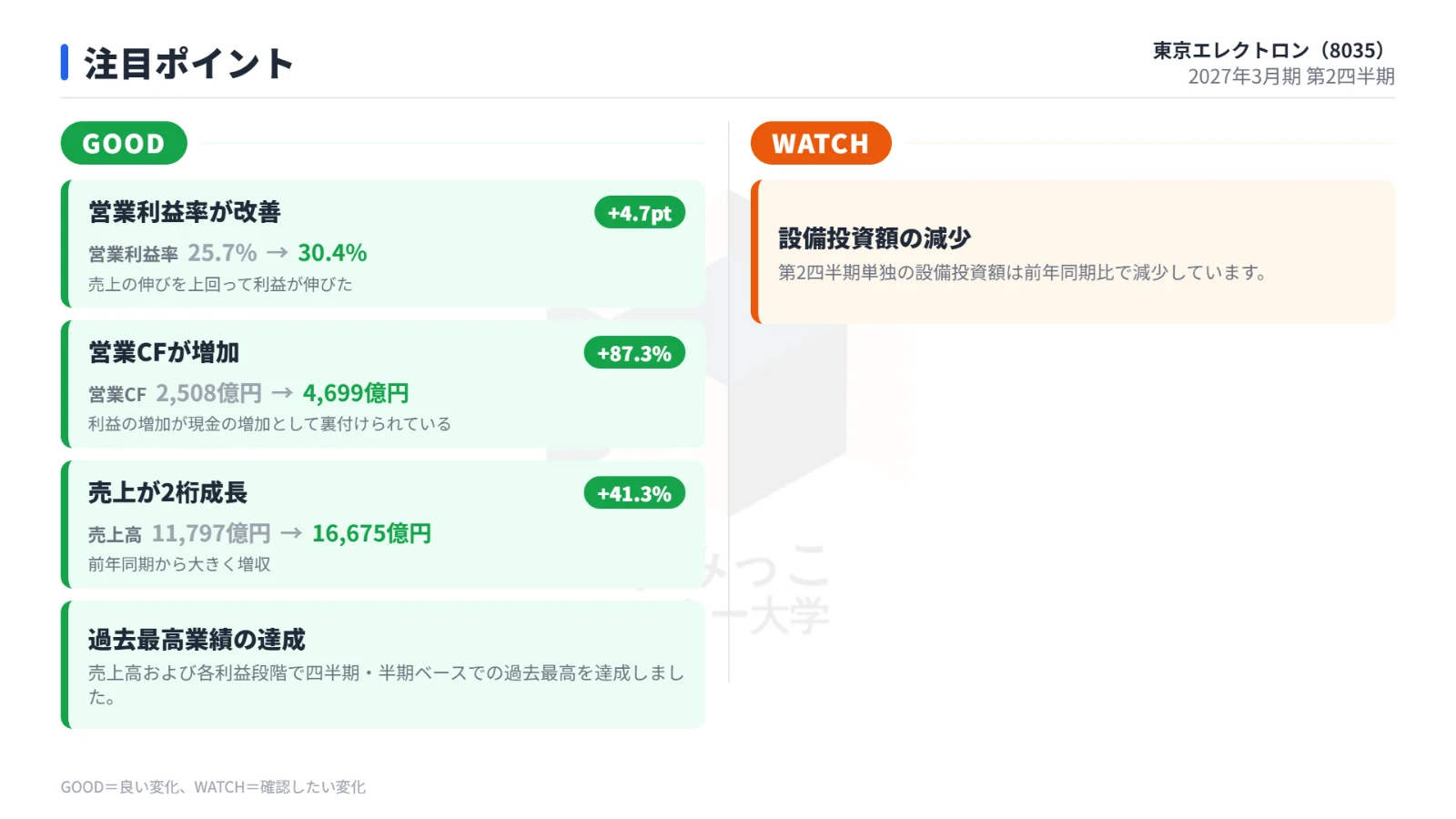Click the 注目ポイント page heading

[x=189, y=64]
